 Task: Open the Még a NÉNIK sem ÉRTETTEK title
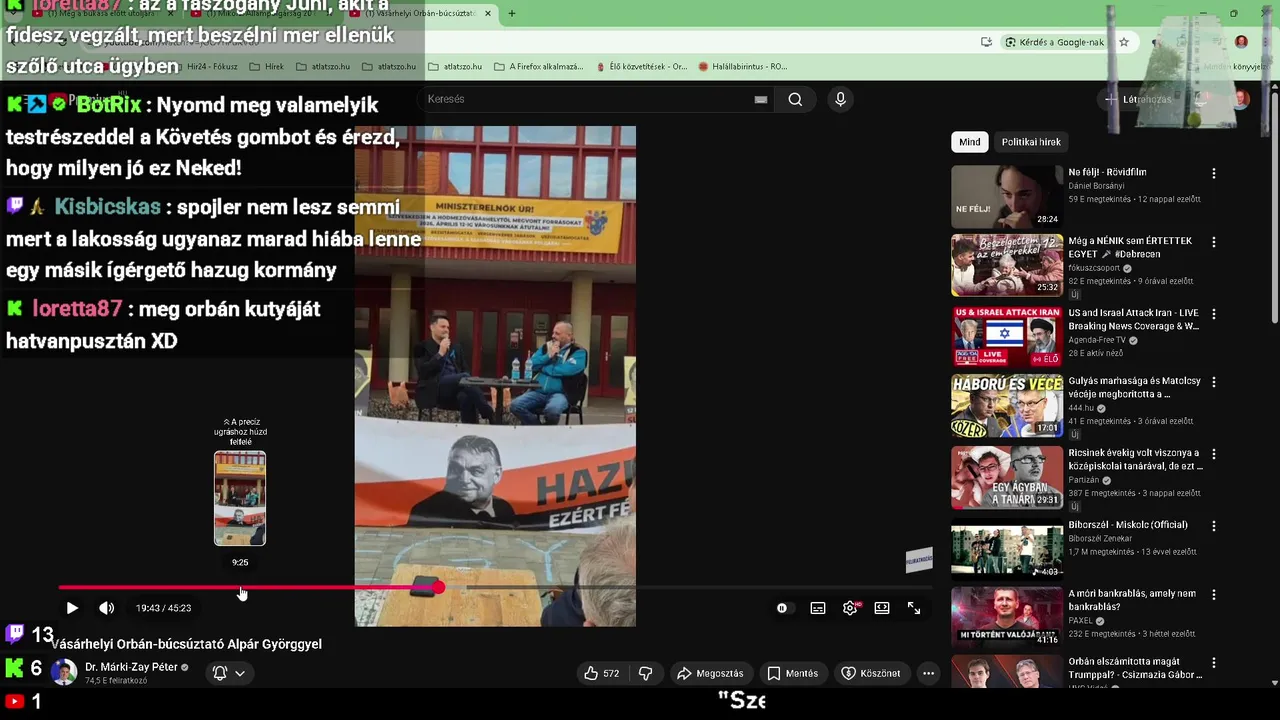(1130, 247)
